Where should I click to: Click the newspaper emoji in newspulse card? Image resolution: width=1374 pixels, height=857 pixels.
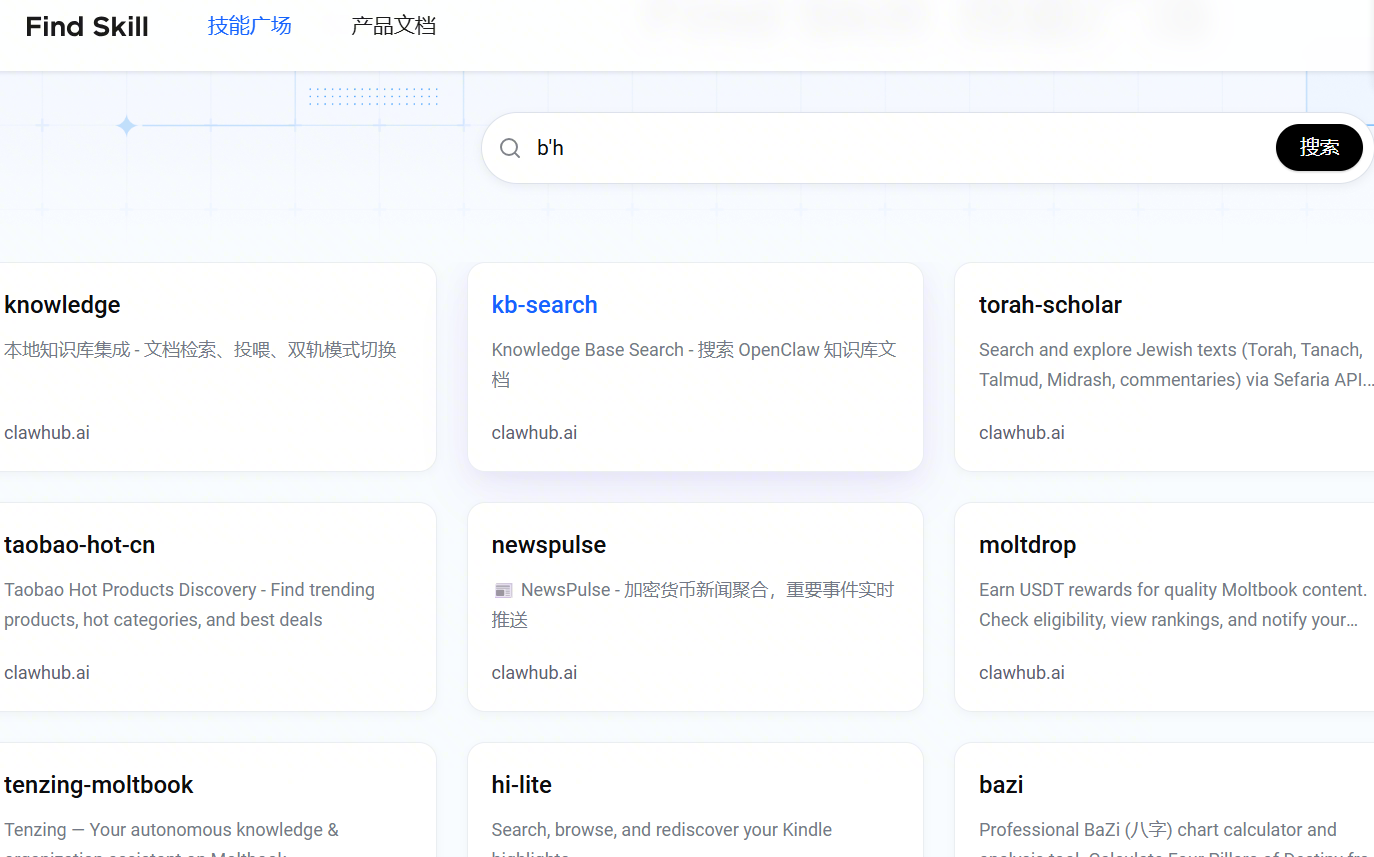(503, 591)
